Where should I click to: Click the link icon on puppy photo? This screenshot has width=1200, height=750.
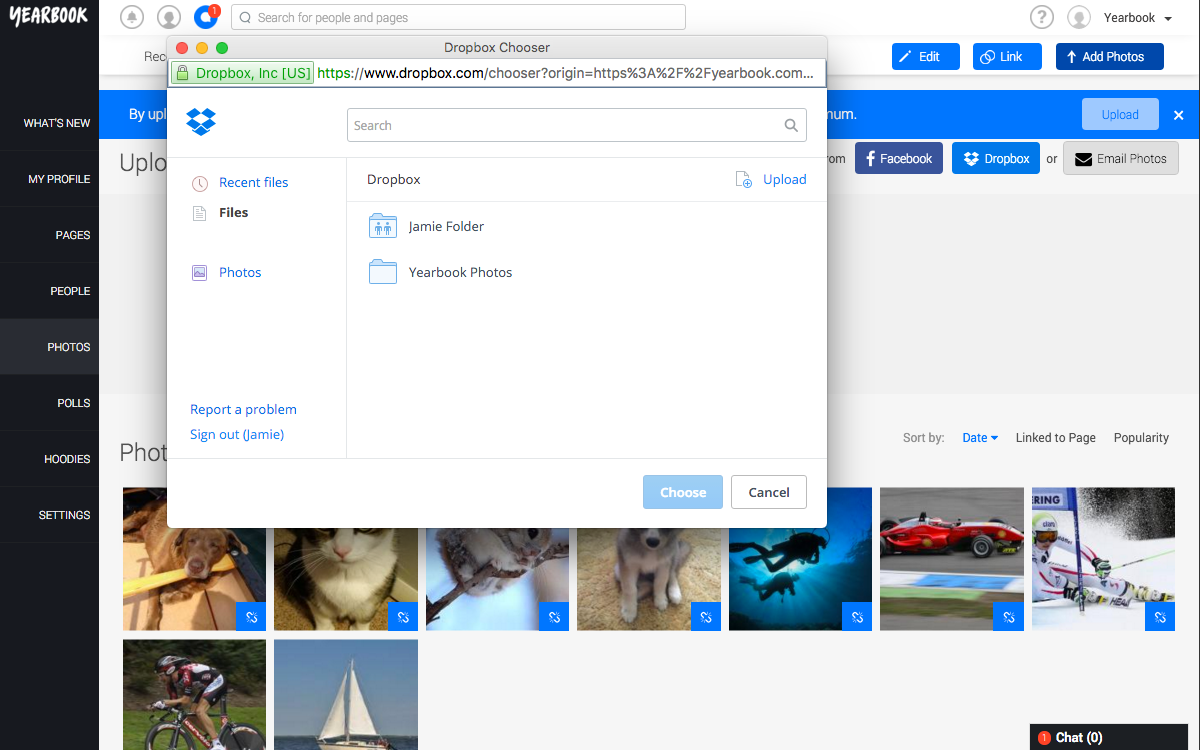tap(706, 616)
